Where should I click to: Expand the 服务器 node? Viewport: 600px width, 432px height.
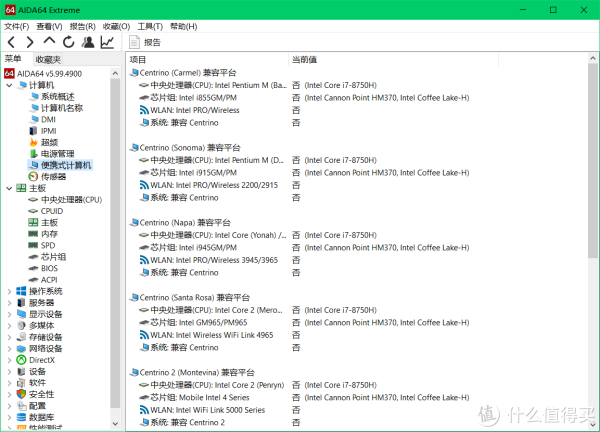9,303
